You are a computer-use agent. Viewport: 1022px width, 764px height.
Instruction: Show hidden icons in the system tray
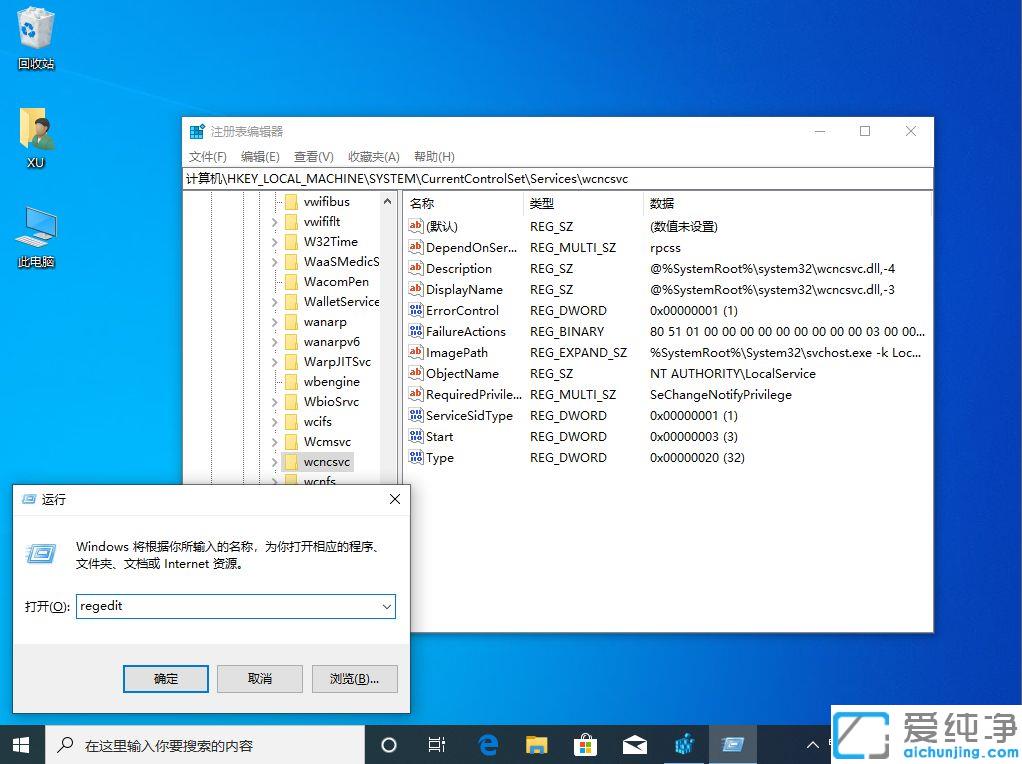pos(812,744)
